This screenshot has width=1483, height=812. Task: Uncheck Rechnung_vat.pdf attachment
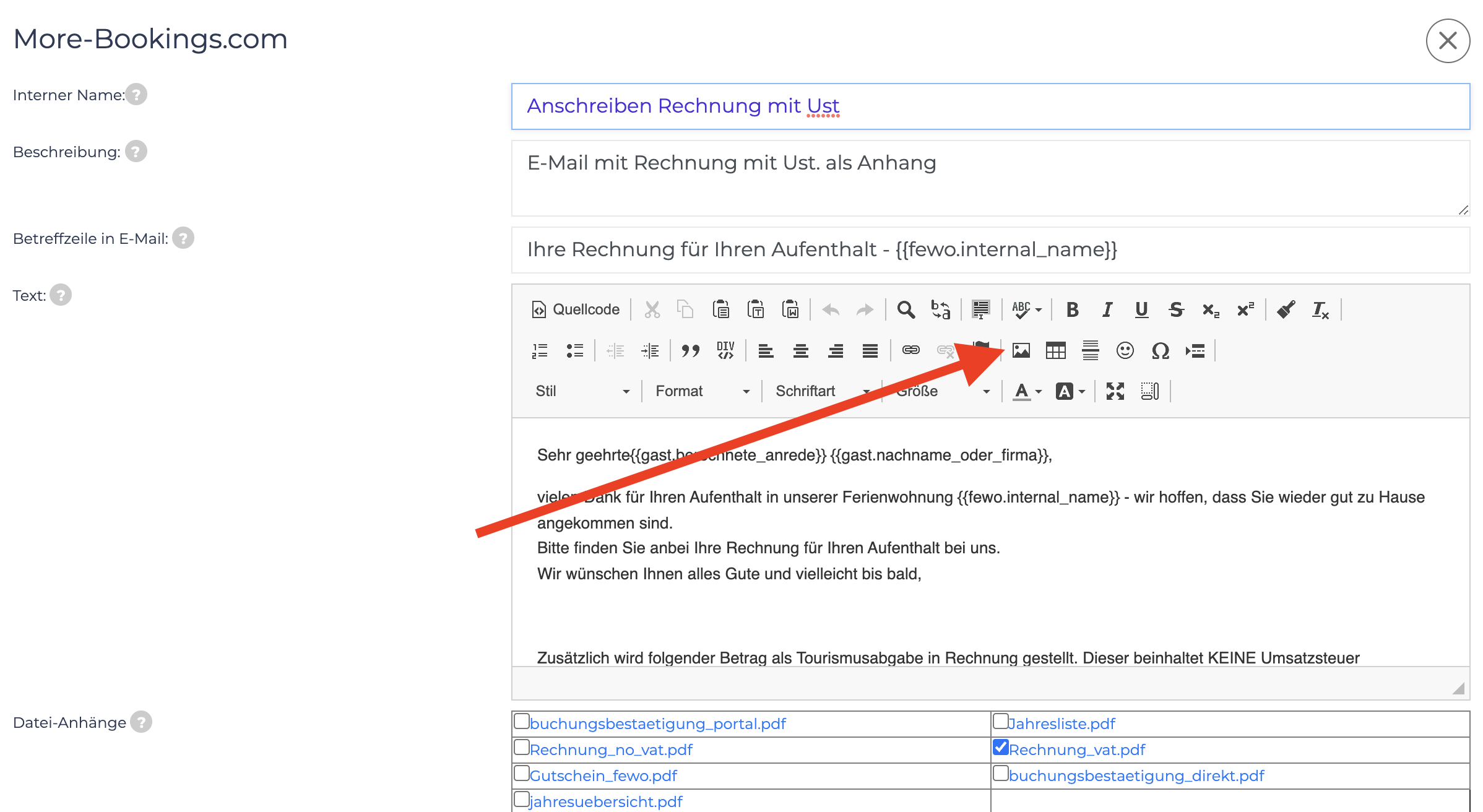coord(1001,748)
